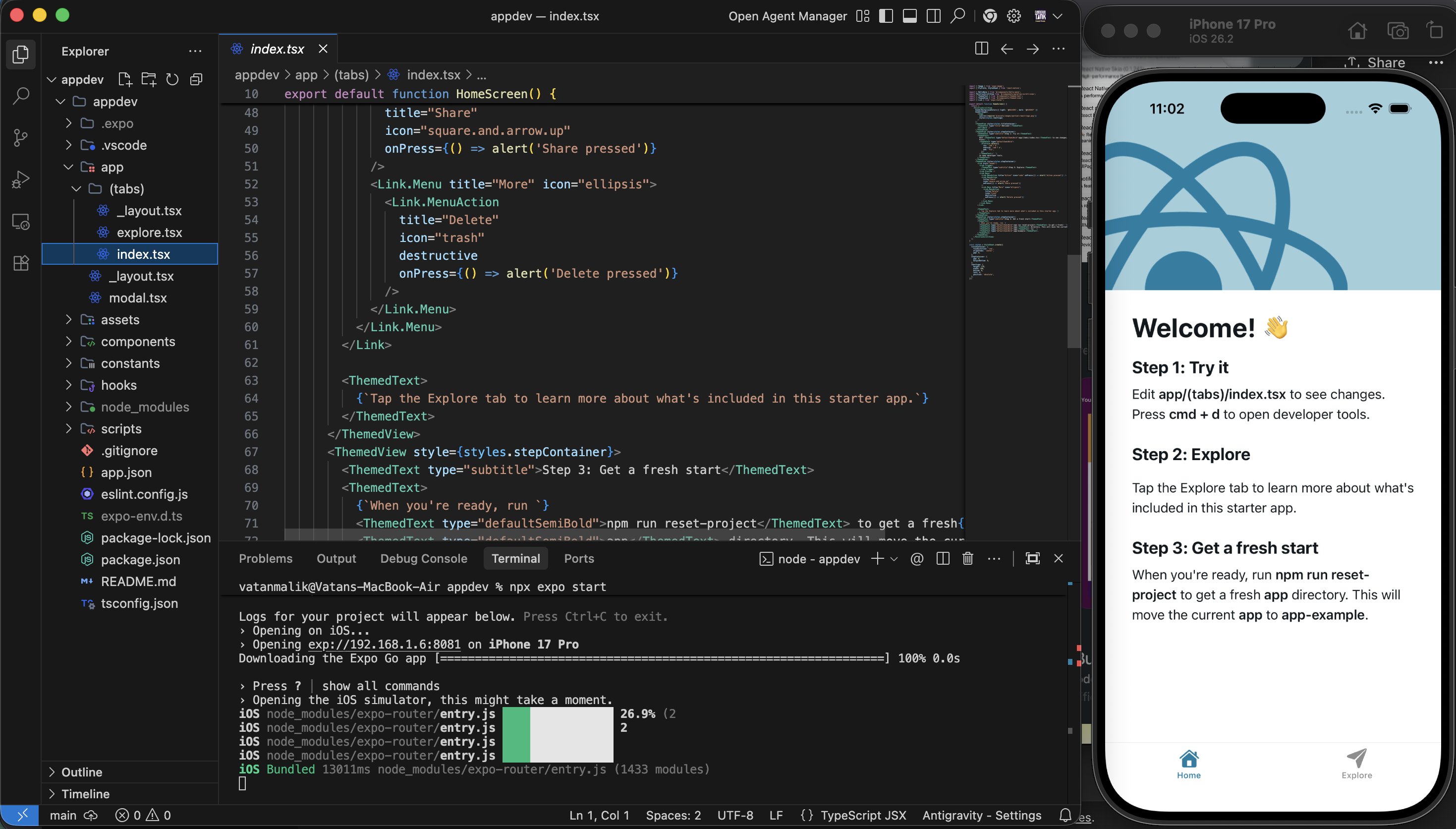This screenshot has height=829, width=1456.
Task: Toggle the bottom panel visibility
Action: [909, 16]
